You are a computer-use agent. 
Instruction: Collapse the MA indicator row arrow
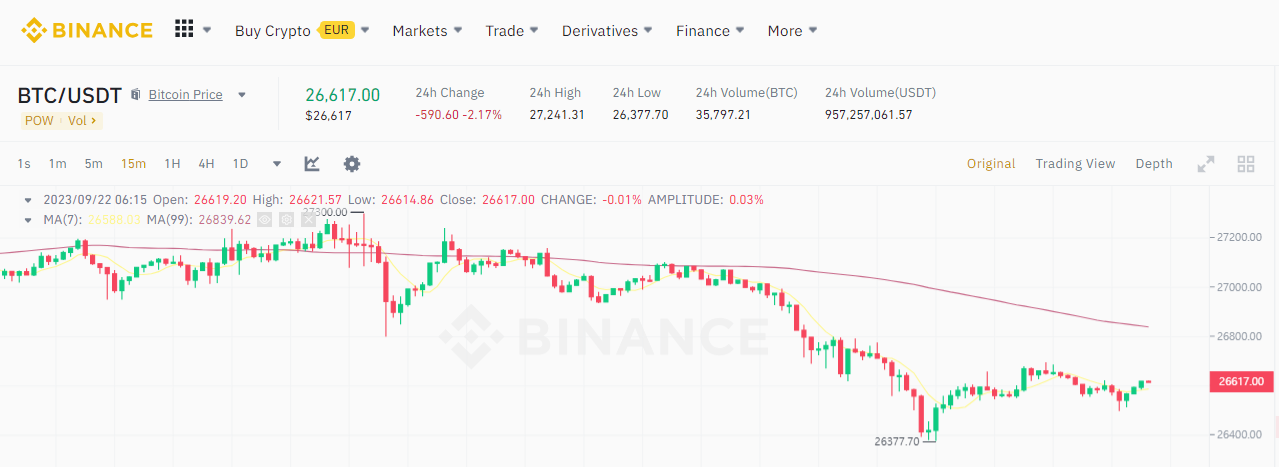pyautogui.click(x=28, y=219)
